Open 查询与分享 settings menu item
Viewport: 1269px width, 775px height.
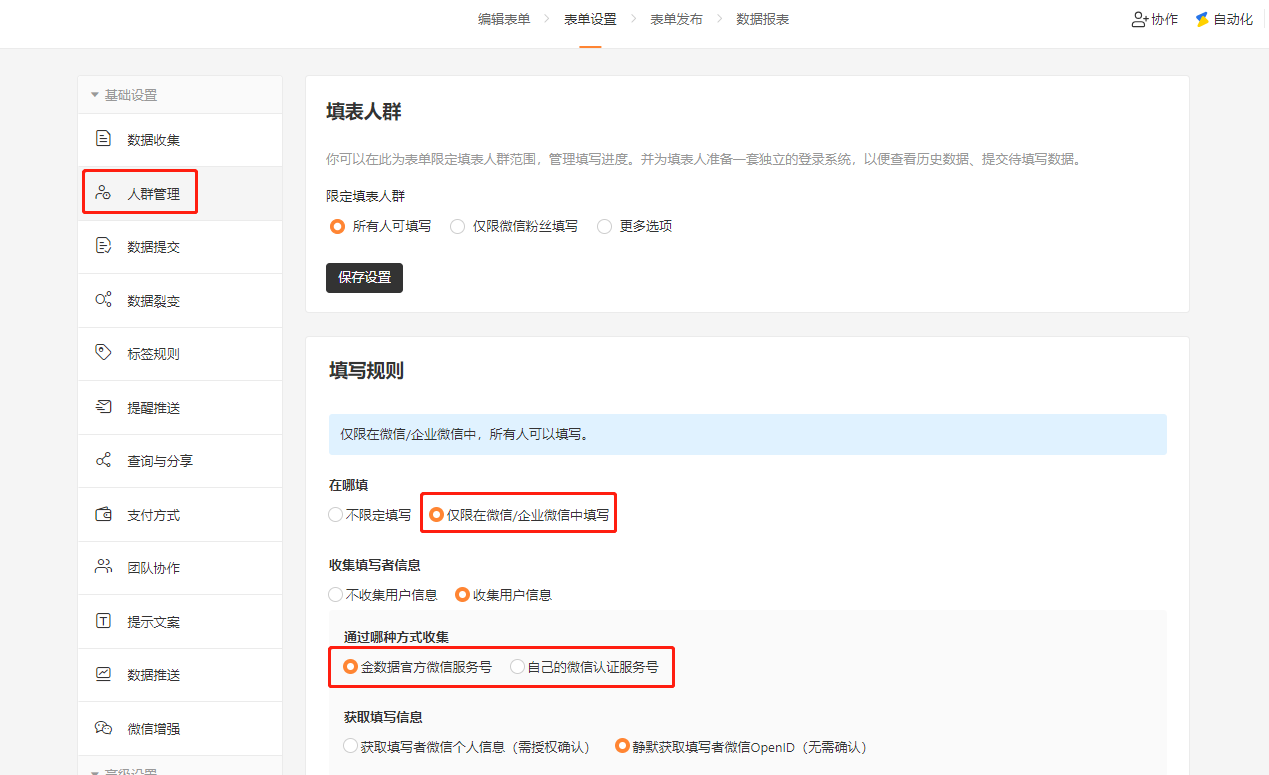180,460
